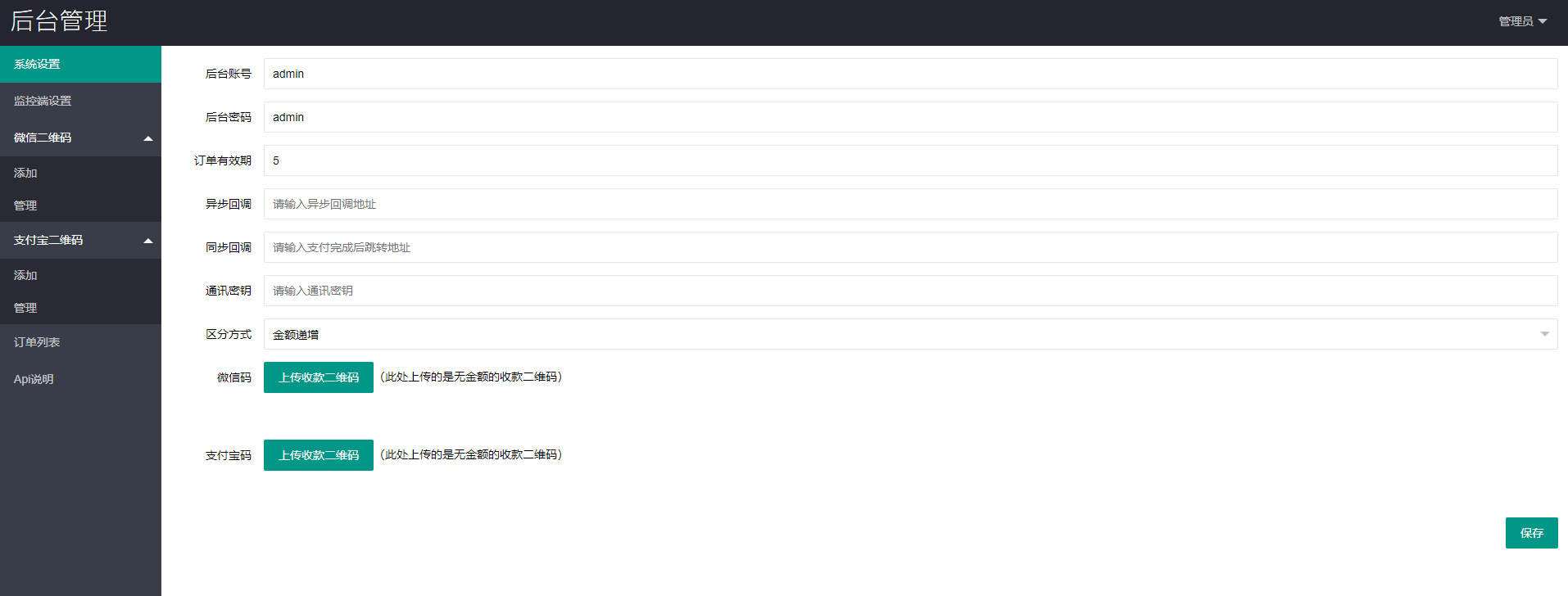This screenshot has height=596, width=1568.
Task: Click the 保存 button
Action: click(x=1531, y=533)
